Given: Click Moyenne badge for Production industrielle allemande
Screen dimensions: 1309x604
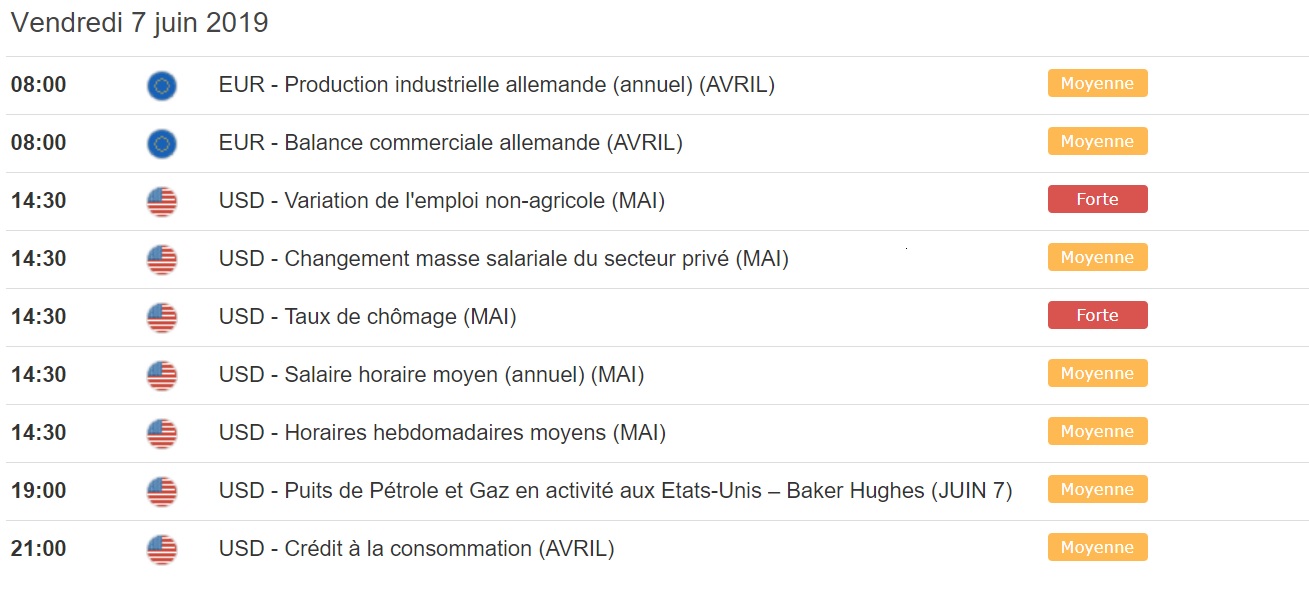Looking at the screenshot, I should tap(1097, 84).
